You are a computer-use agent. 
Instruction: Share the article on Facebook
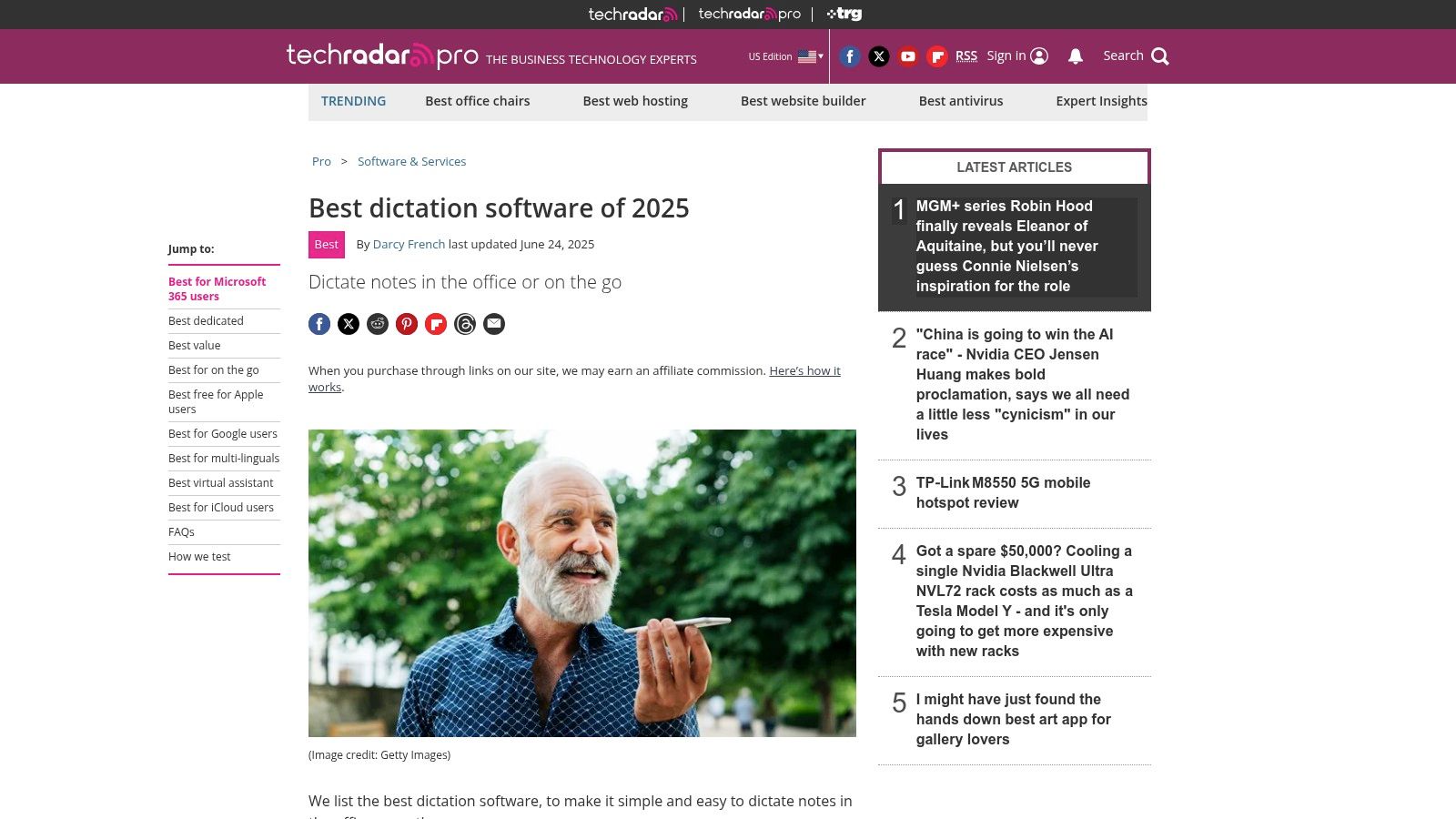tap(319, 324)
